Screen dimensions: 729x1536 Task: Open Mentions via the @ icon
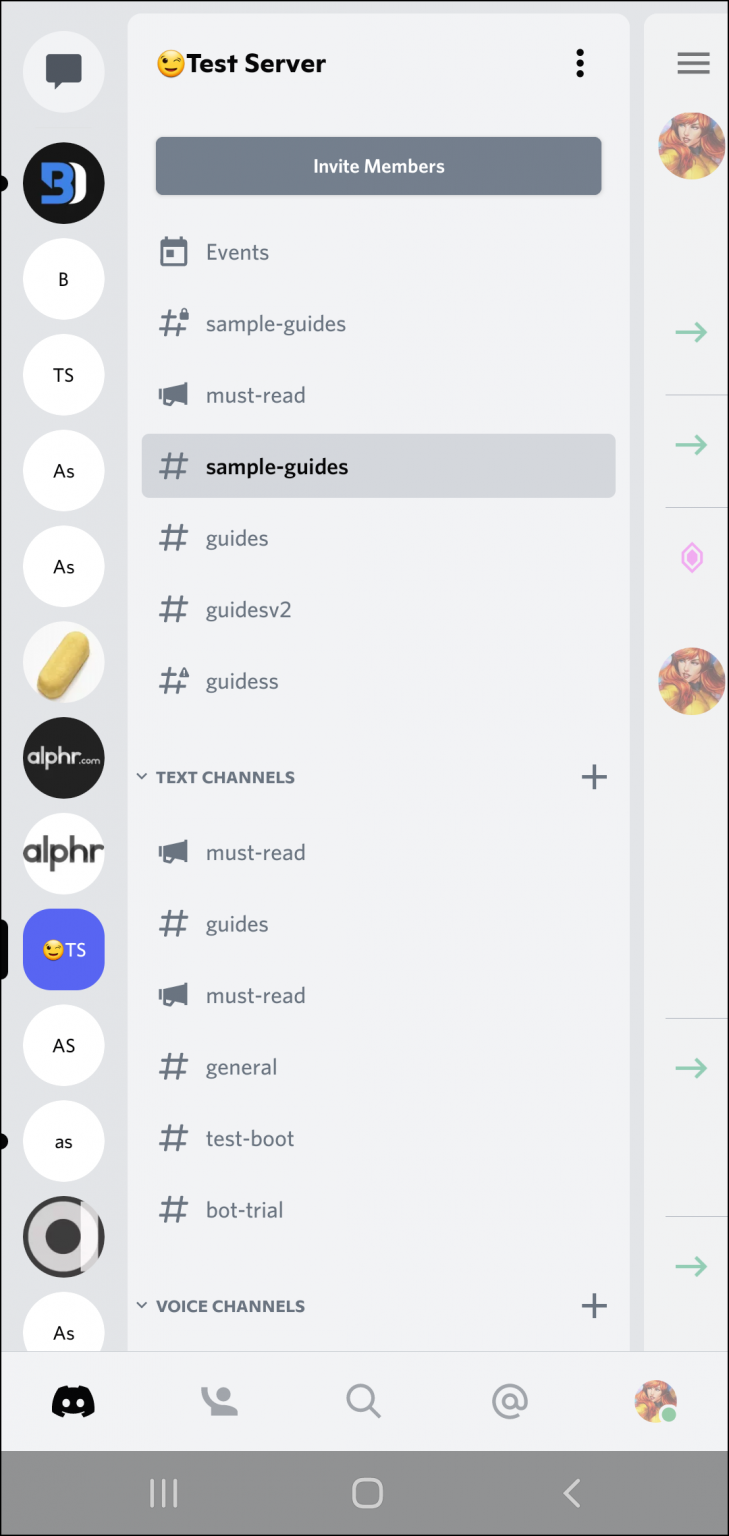coord(510,1401)
